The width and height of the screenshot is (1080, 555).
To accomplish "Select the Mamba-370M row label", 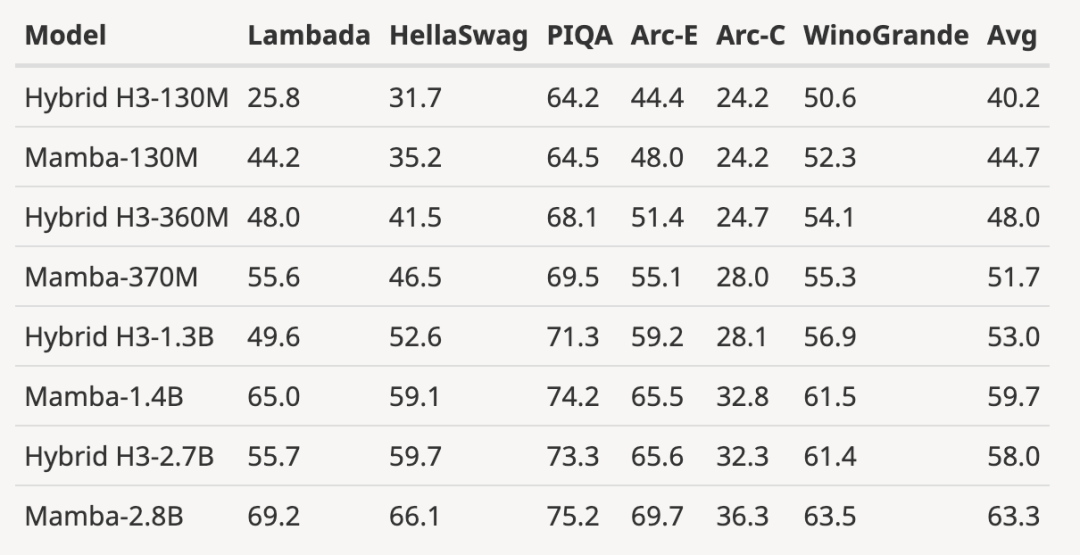I will tap(111, 277).
